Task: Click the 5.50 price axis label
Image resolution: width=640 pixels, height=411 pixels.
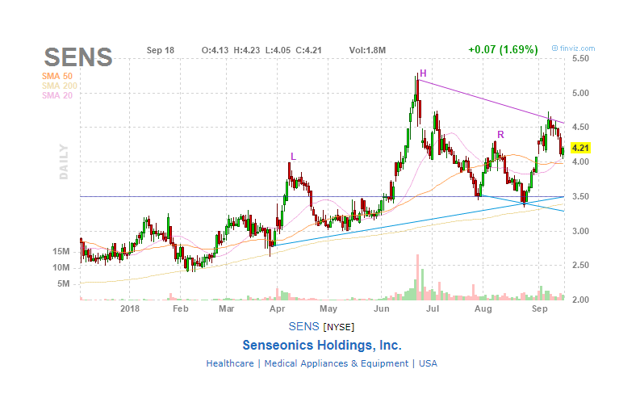Action: [x=580, y=59]
